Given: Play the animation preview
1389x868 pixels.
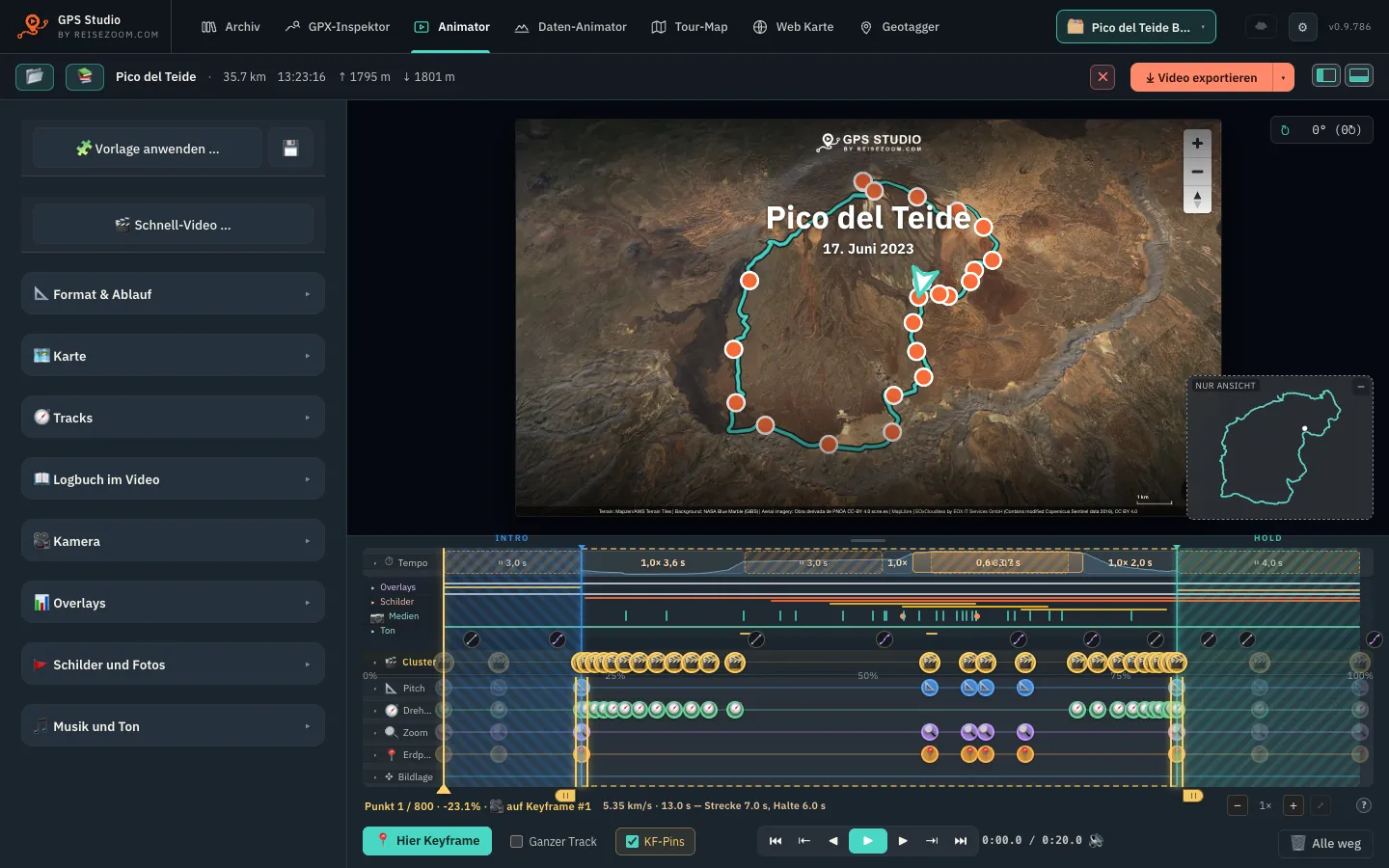Looking at the screenshot, I should click(868, 841).
